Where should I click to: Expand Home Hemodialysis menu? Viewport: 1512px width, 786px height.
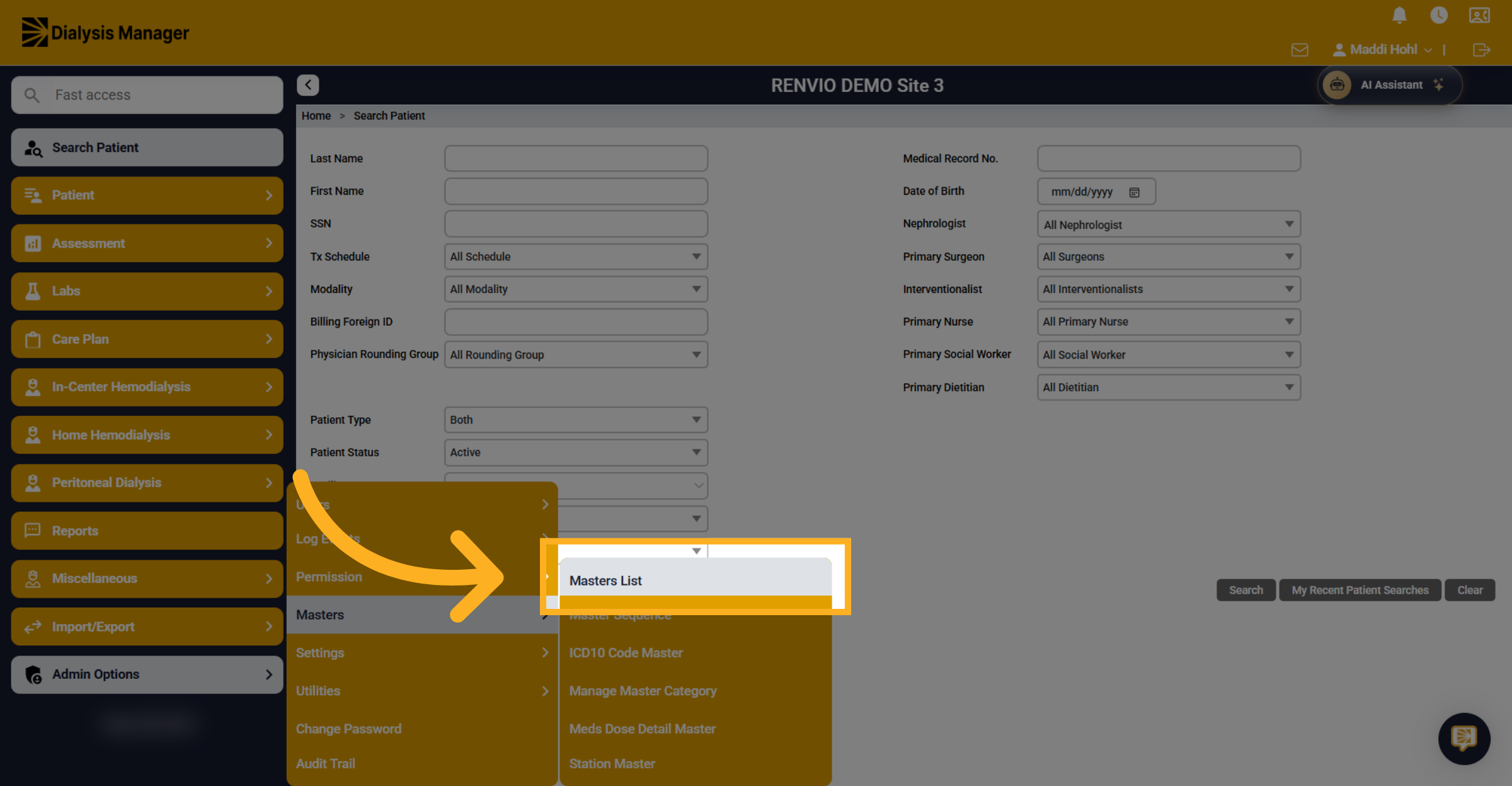(x=147, y=435)
